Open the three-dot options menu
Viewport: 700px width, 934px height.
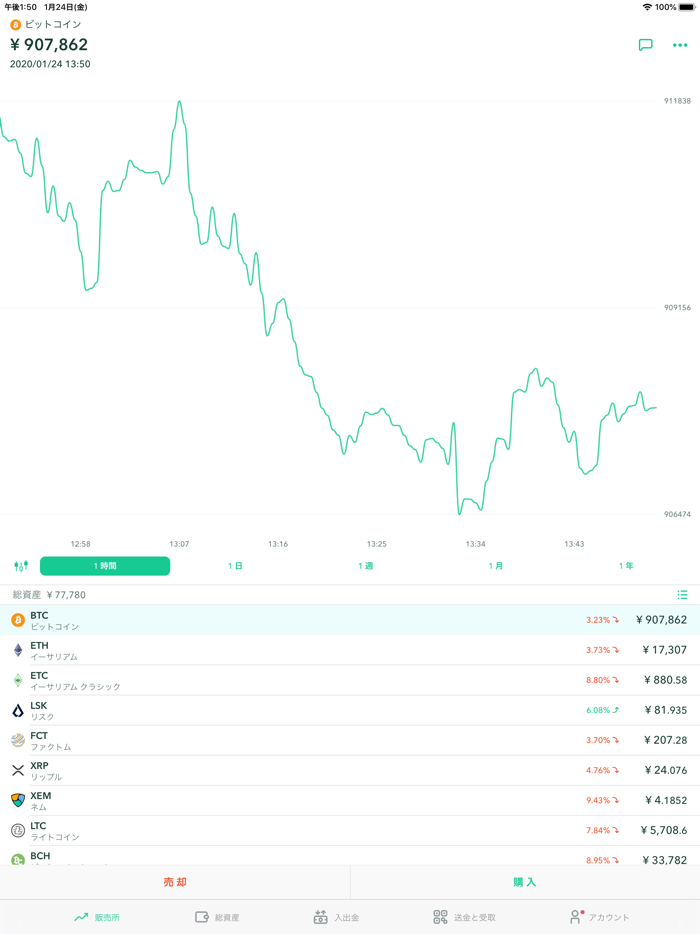[x=682, y=44]
